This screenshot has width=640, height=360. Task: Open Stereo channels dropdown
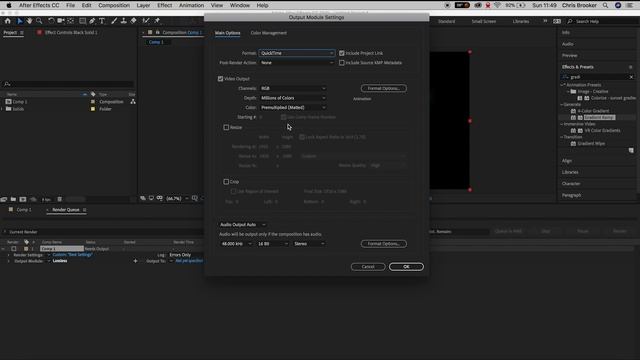tap(309, 244)
